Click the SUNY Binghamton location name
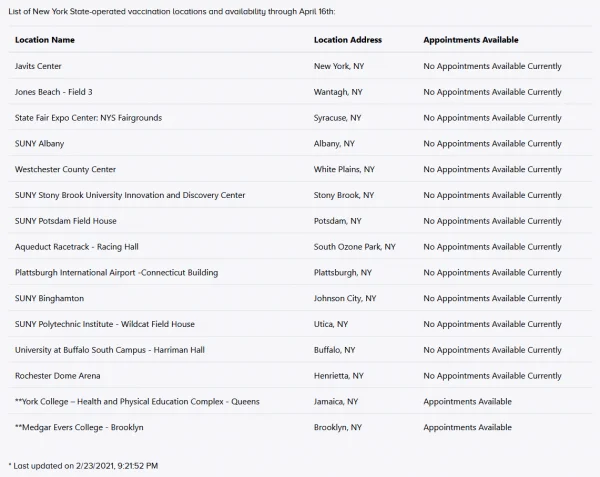Image resolution: width=600 pixels, height=477 pixels. (49, 298)
